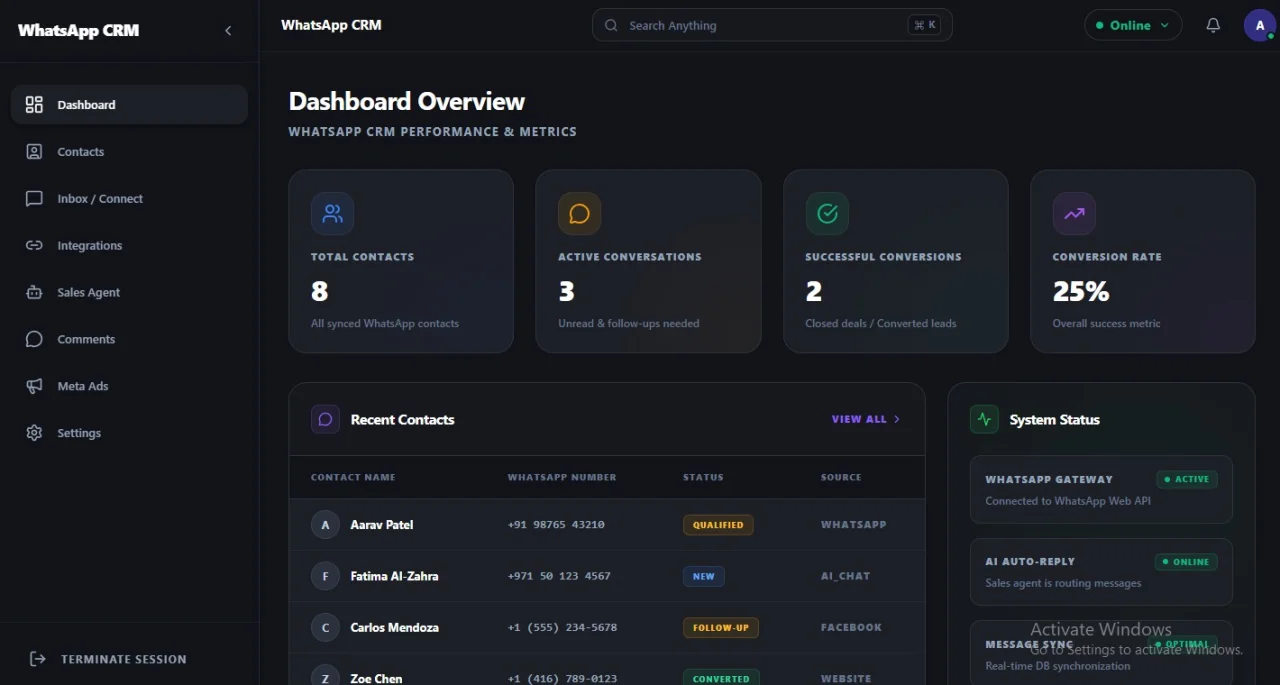Click the Recent Contacts message icon
Image resolution: width=1280 pixels, height=685 pixels.
click(325, 419)
